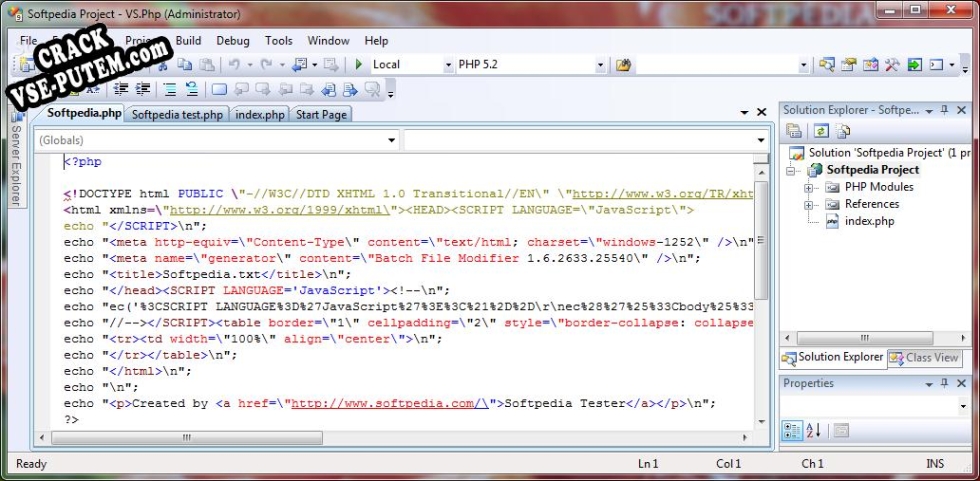Click the Undo arrow icon
The height and width of the screenshot is (481, 980).
tap(234, 64)
